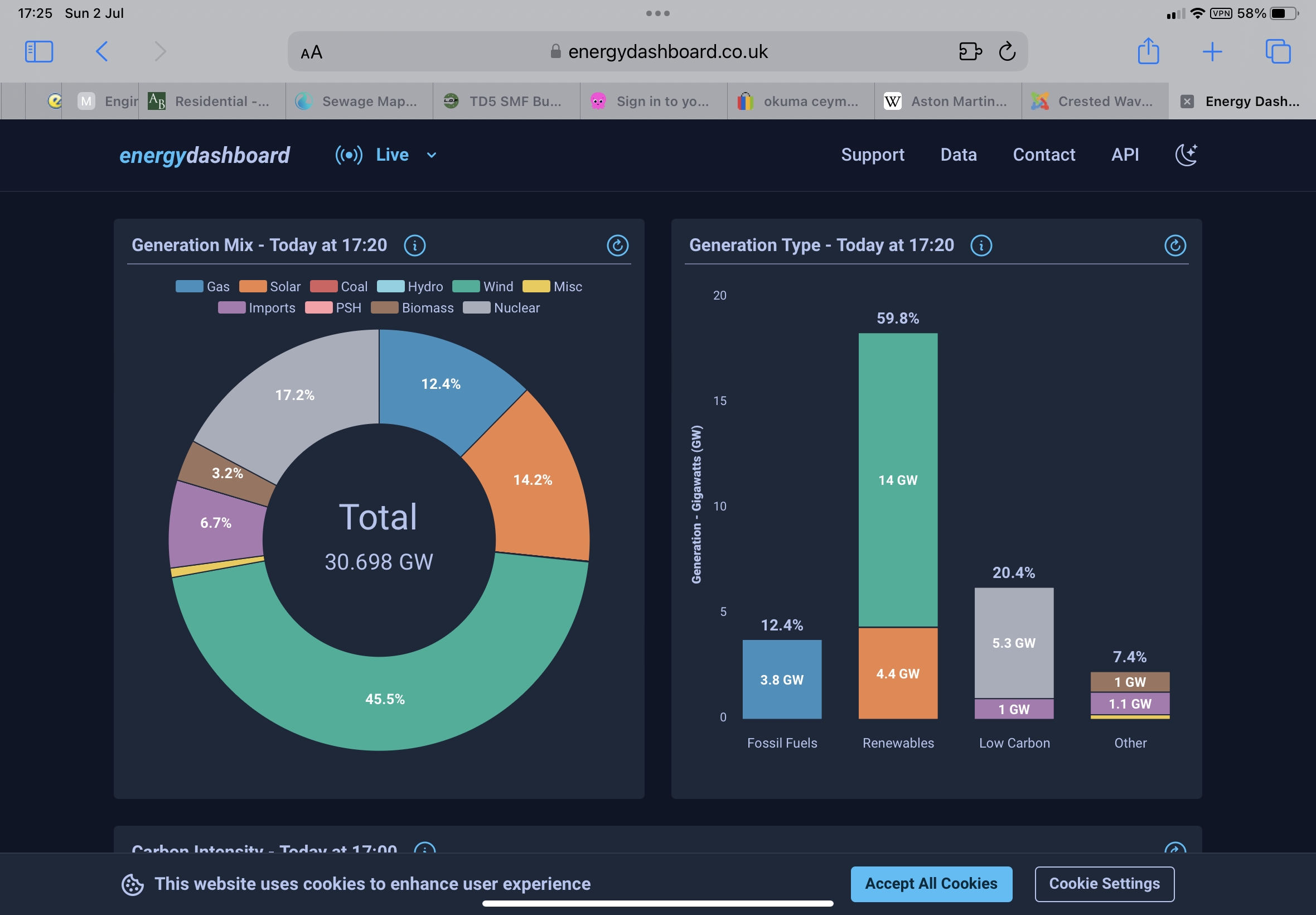Click Generation Mix info icon
The height and width of the screenshot is (915, 1316).
[x=415, y=245]
